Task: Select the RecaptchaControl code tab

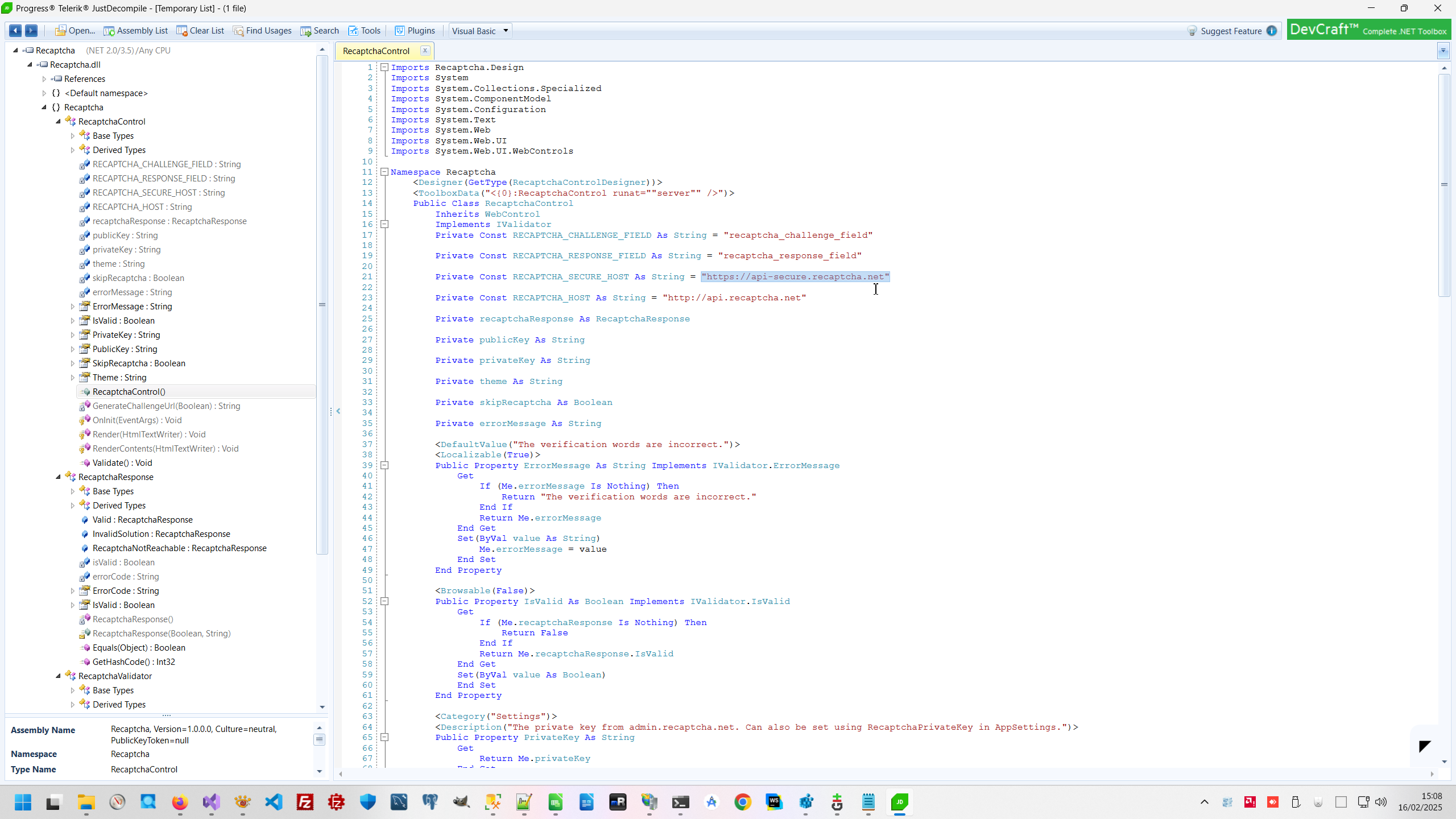Action: point(376,51)
